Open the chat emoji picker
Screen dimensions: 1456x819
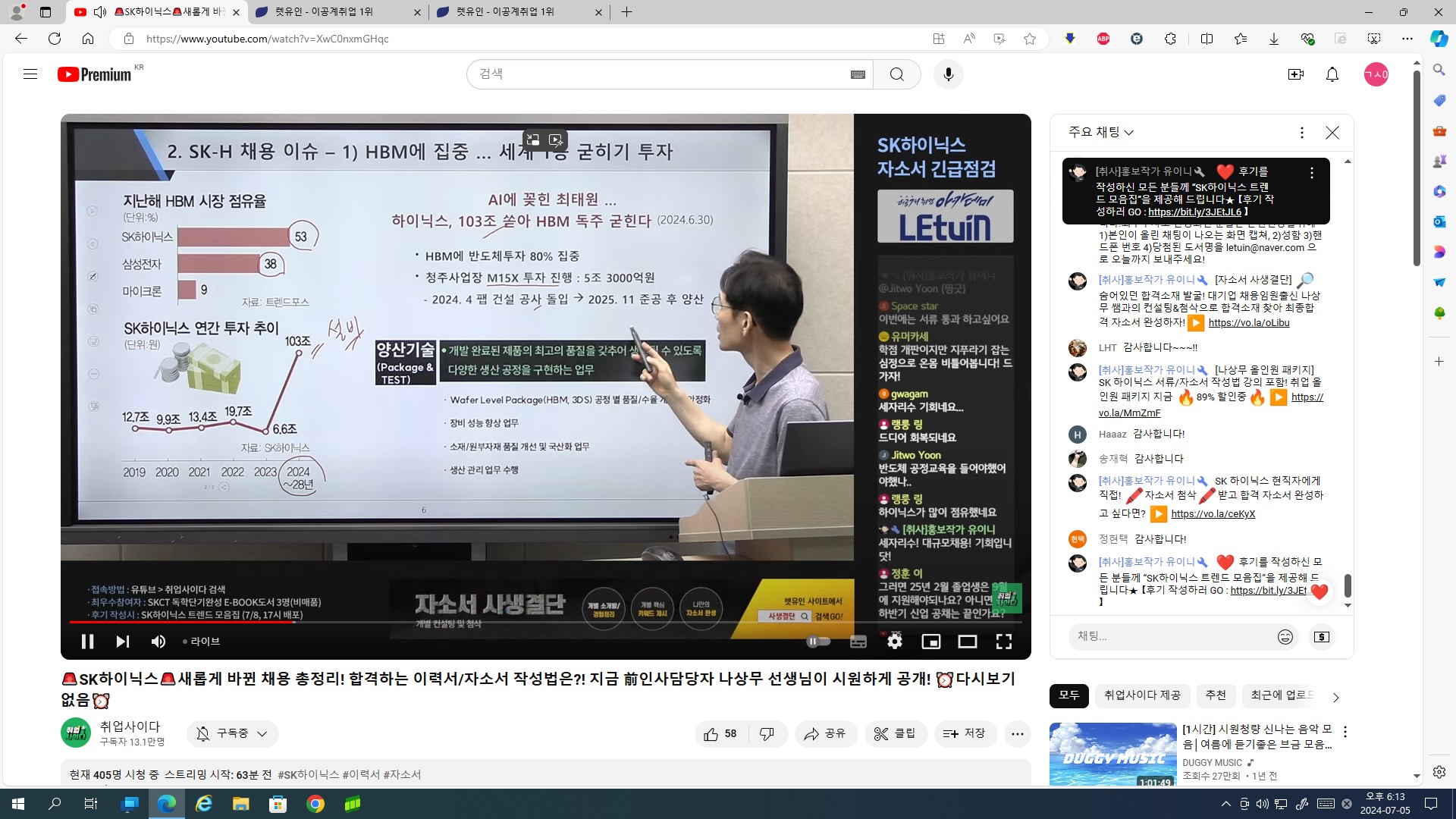[x=1285, y=637]
